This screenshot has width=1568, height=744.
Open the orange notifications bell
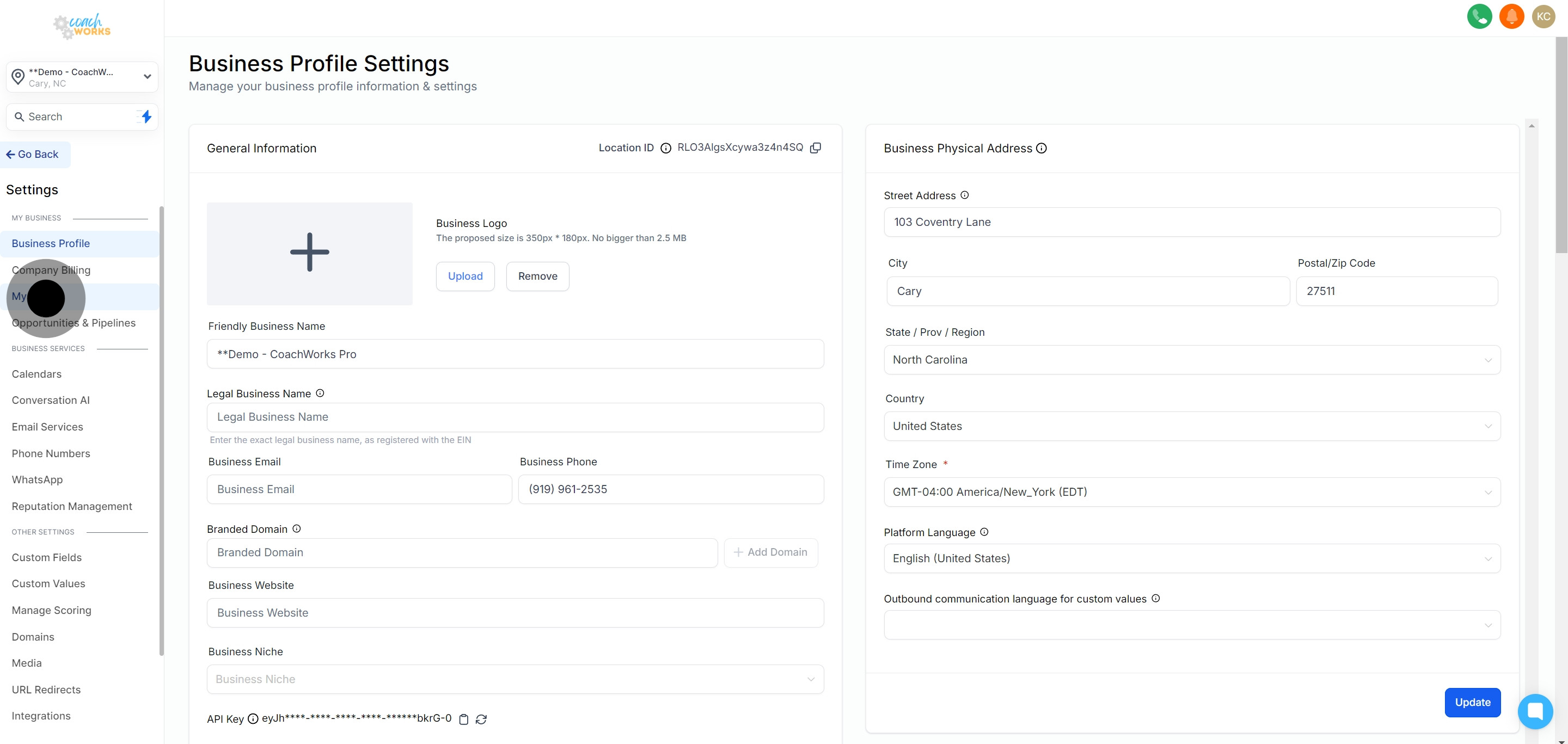coord(1511,16)
